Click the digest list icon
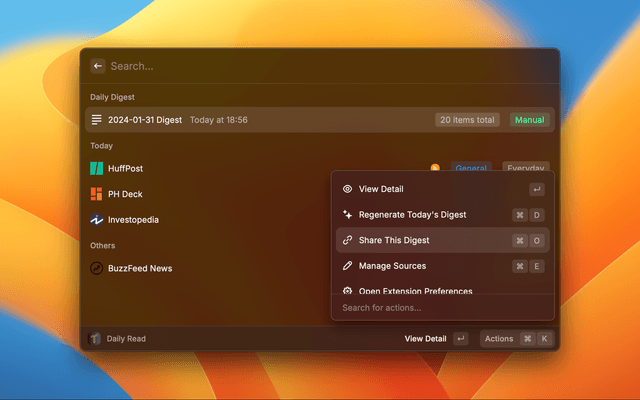This screenshot has height=400, width=640. (97, 120)
